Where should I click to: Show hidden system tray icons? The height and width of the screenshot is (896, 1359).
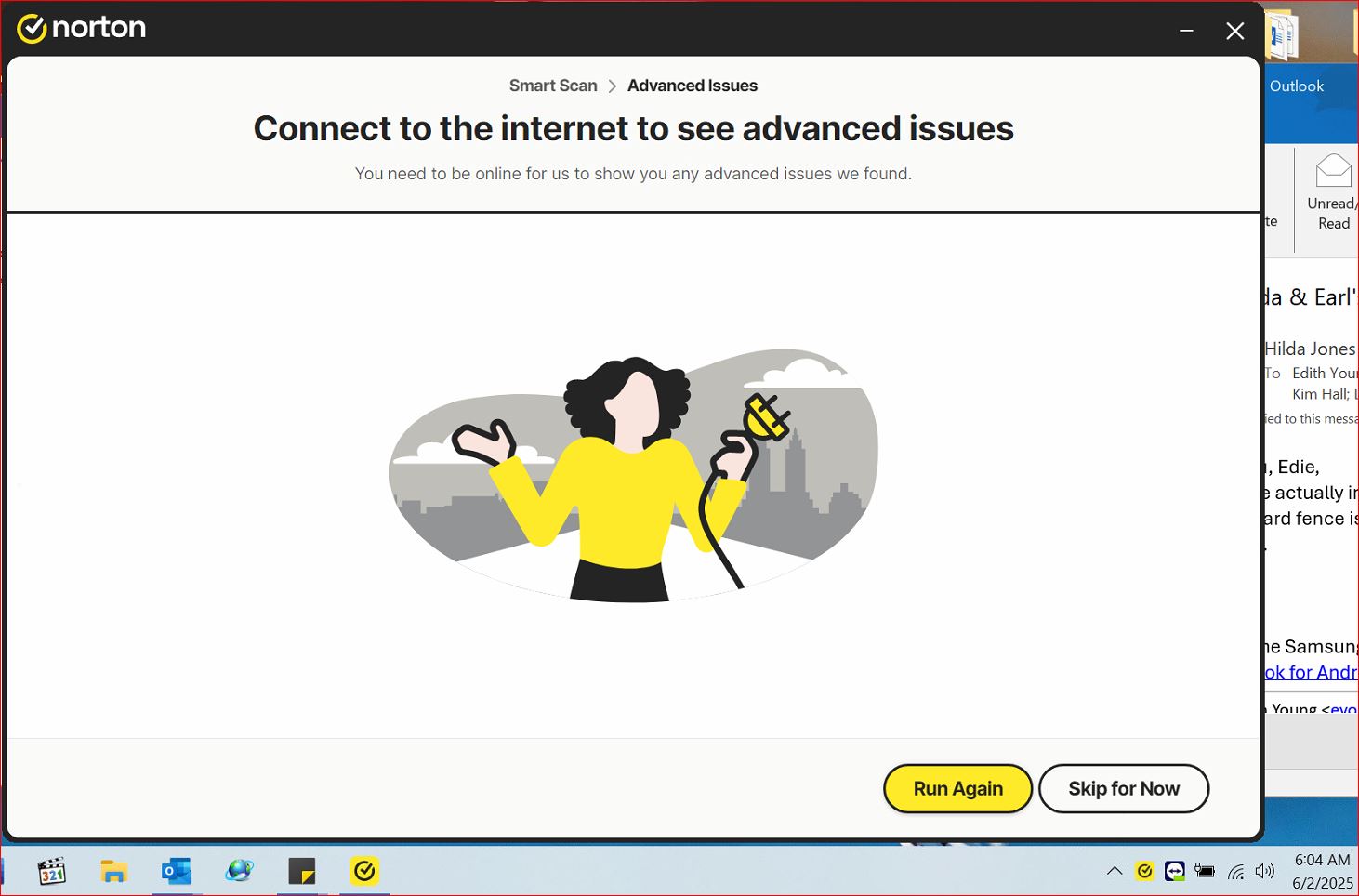tap(1115, 871)
